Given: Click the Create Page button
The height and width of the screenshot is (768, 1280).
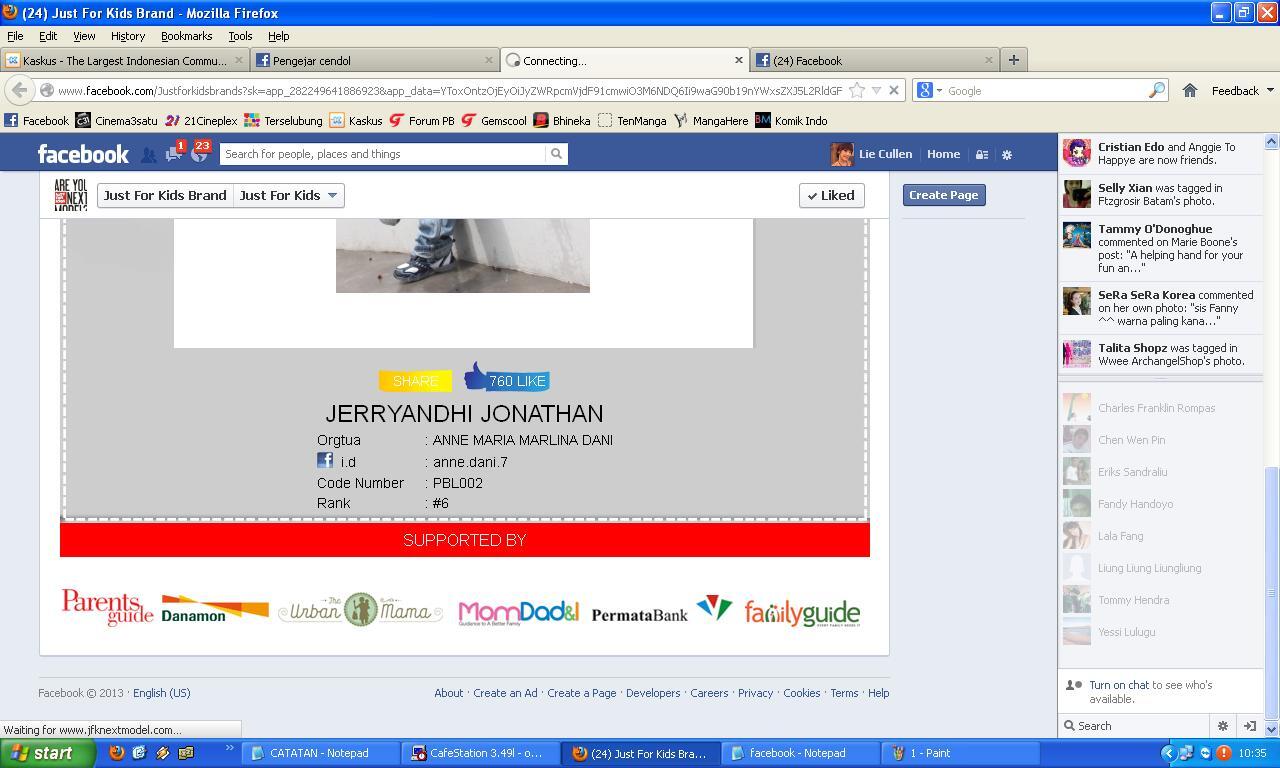Looking at the screenshot, I should 944,195.
